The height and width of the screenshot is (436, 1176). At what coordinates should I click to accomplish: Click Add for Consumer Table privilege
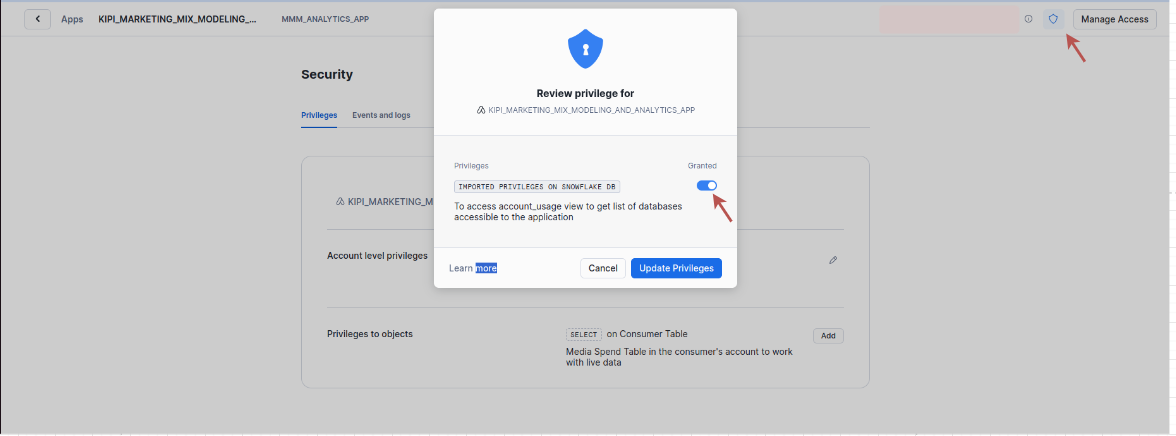point(828,336)
